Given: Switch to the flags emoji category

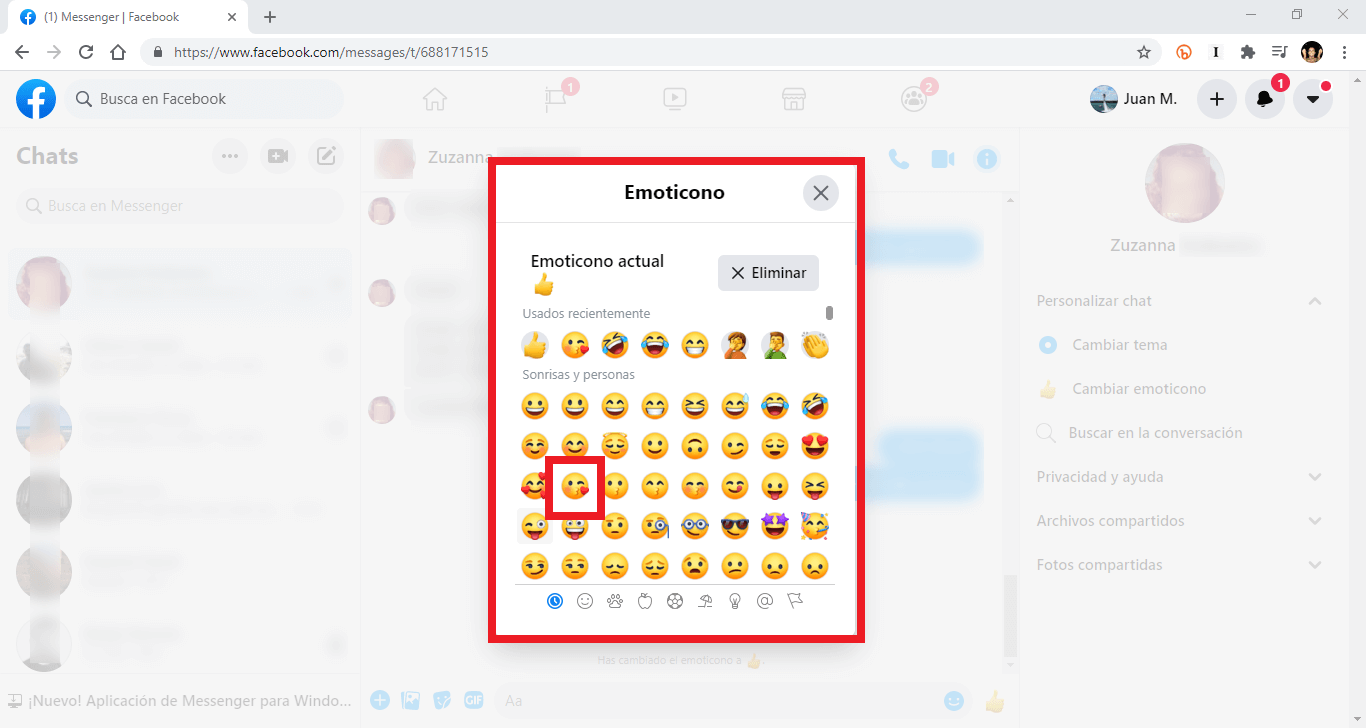Looking at the screenshot, I should coord(795,601).
